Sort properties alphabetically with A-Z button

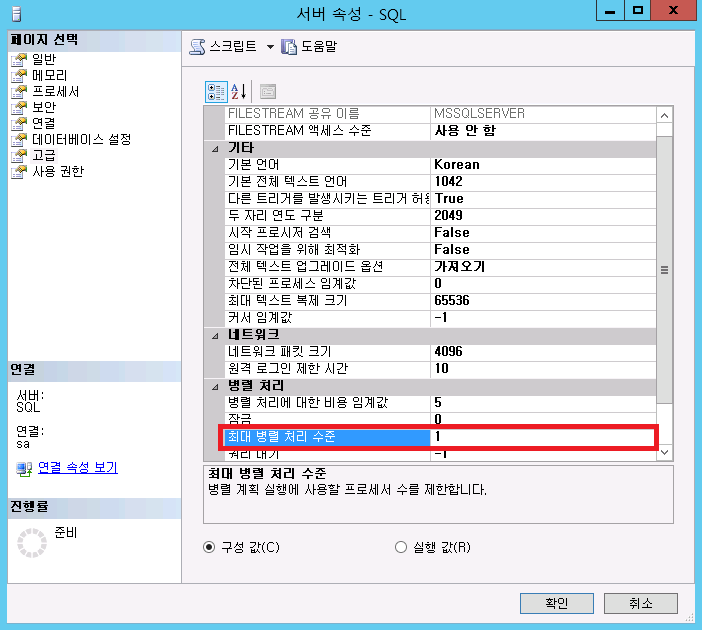point(239,92)
